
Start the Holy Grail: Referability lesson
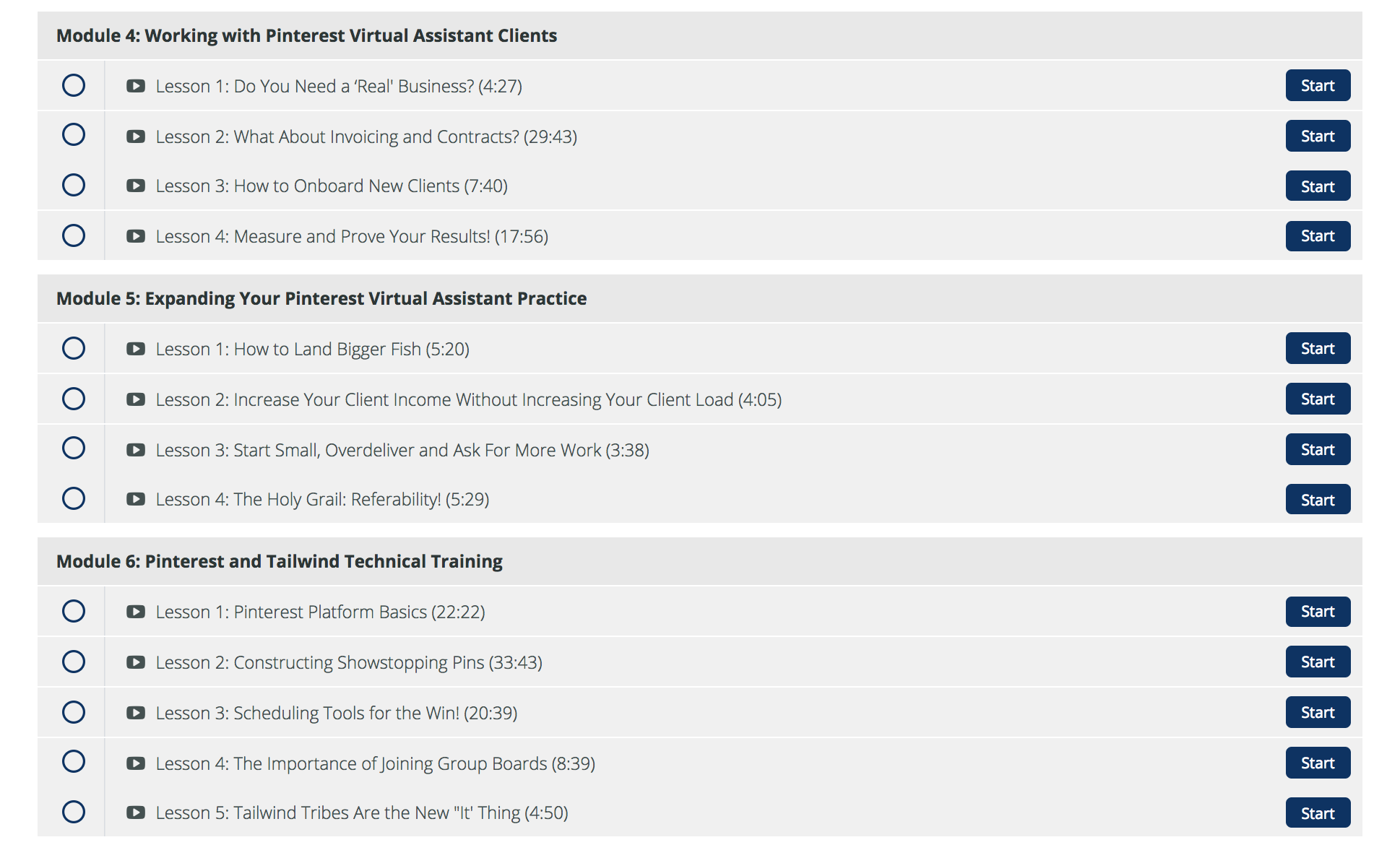coord(1318,500)
